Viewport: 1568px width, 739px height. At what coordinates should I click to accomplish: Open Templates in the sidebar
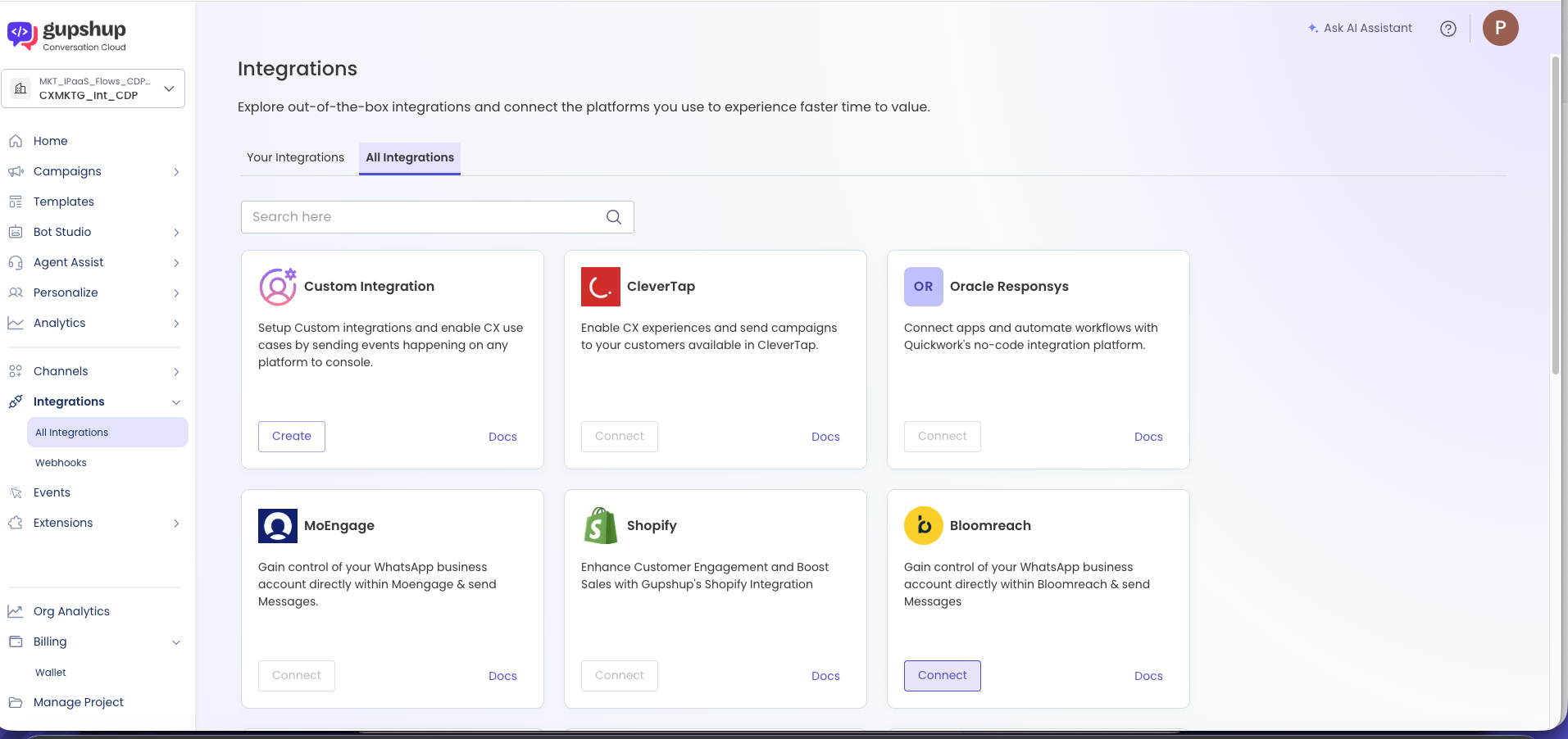[x=64, y=202]
